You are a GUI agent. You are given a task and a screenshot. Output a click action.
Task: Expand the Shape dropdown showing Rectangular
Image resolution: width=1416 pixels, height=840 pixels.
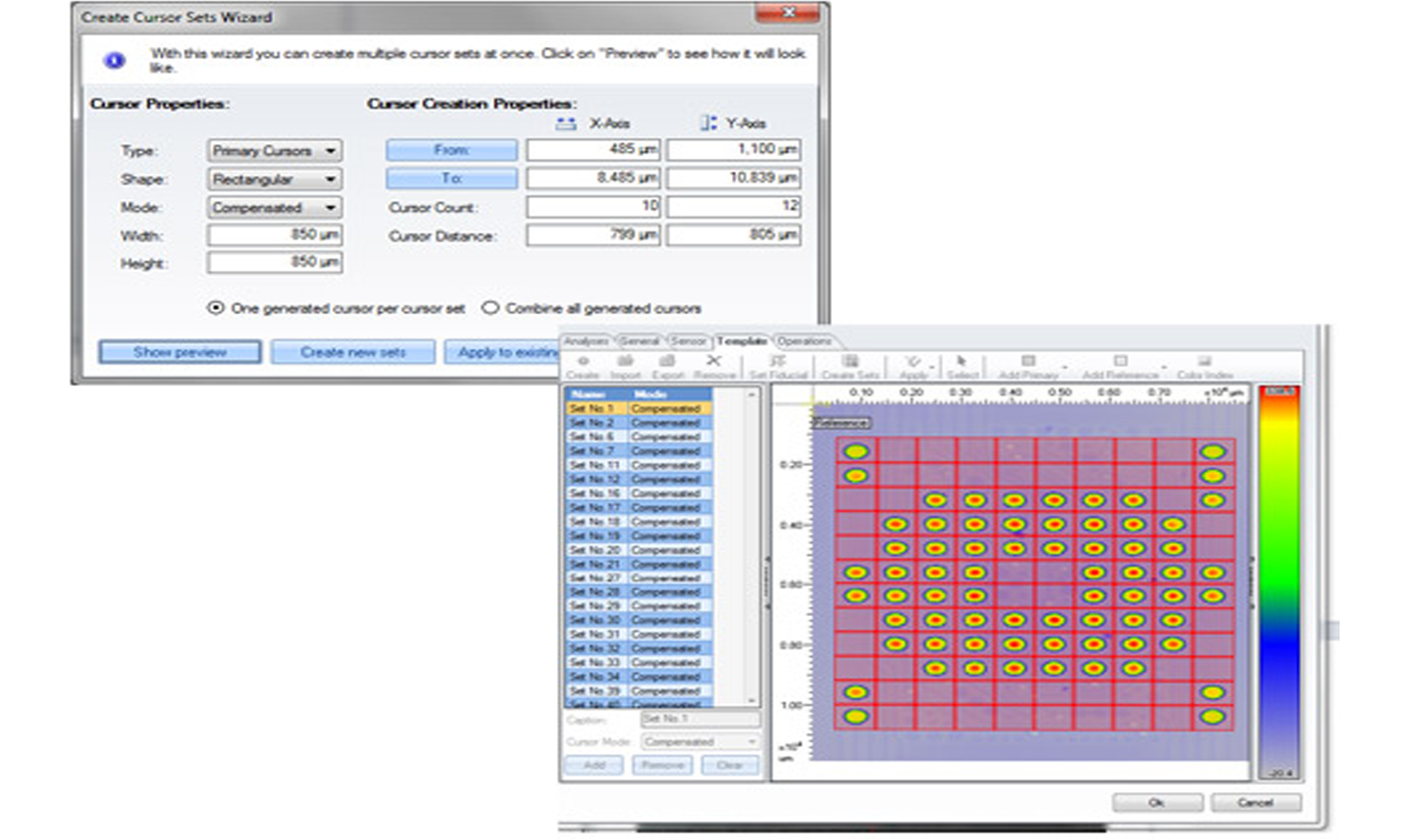tap(274, 179)
